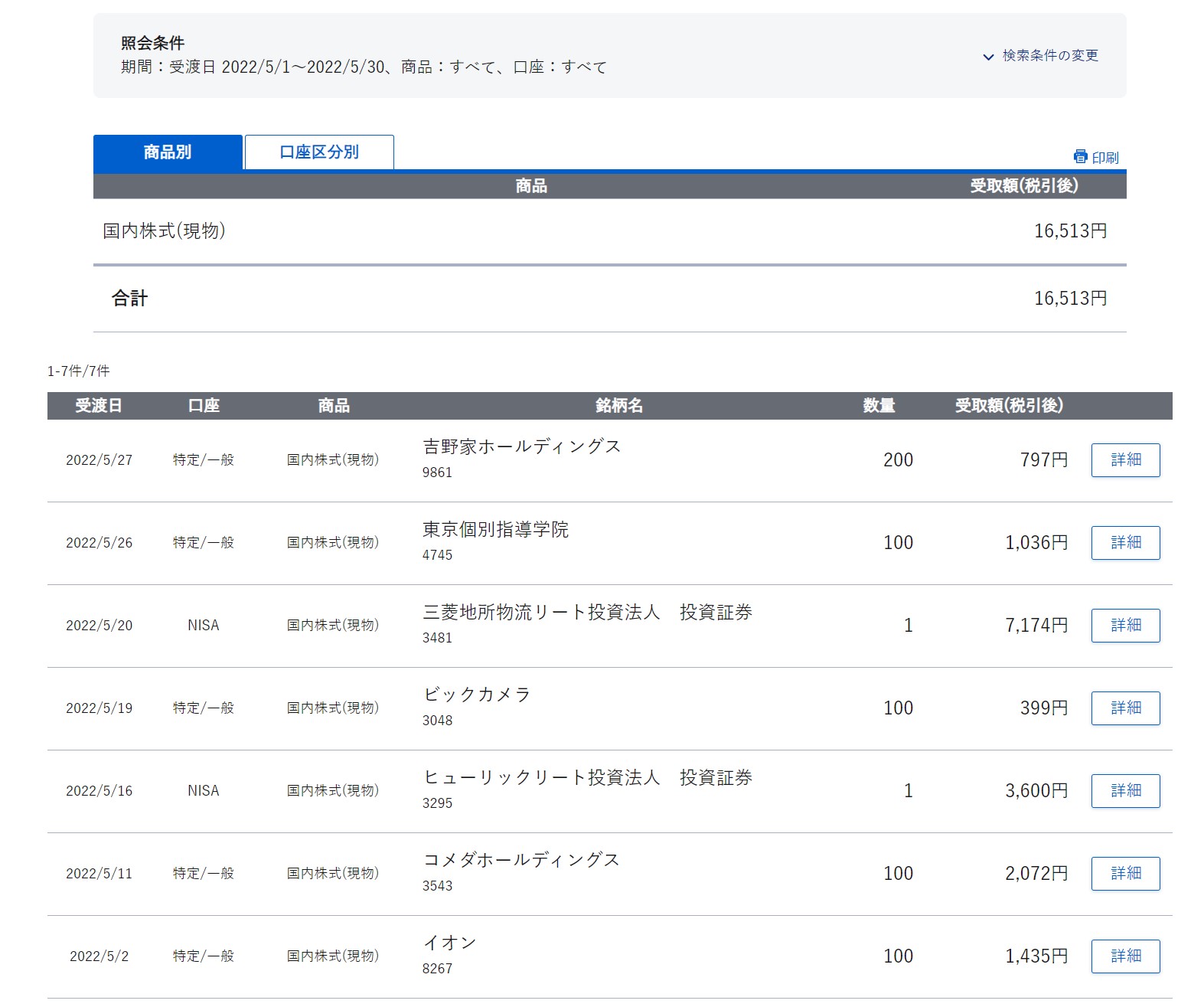1204x1007 pixels.
Task: Switch to the 商品別 tab
Action: 168,152
